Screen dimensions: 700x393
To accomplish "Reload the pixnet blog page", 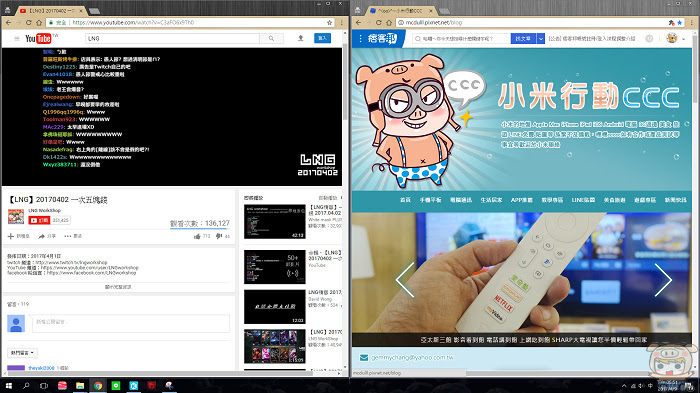I will (x=379, y=22).
